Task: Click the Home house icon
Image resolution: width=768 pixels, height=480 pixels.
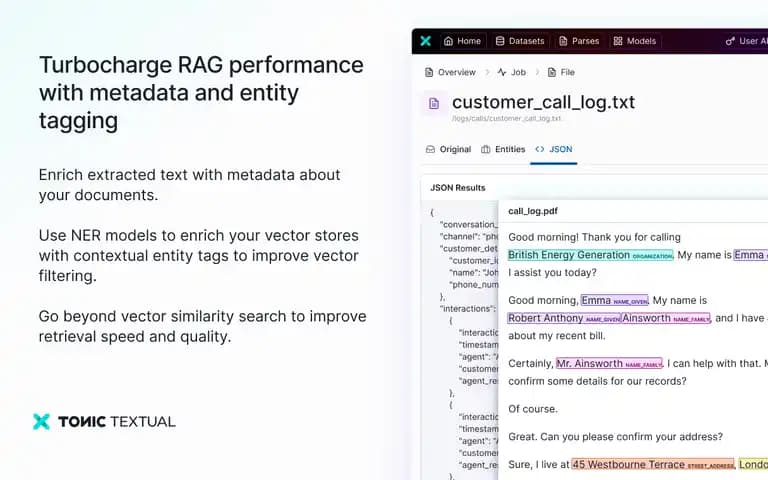Action: (448, 41)
